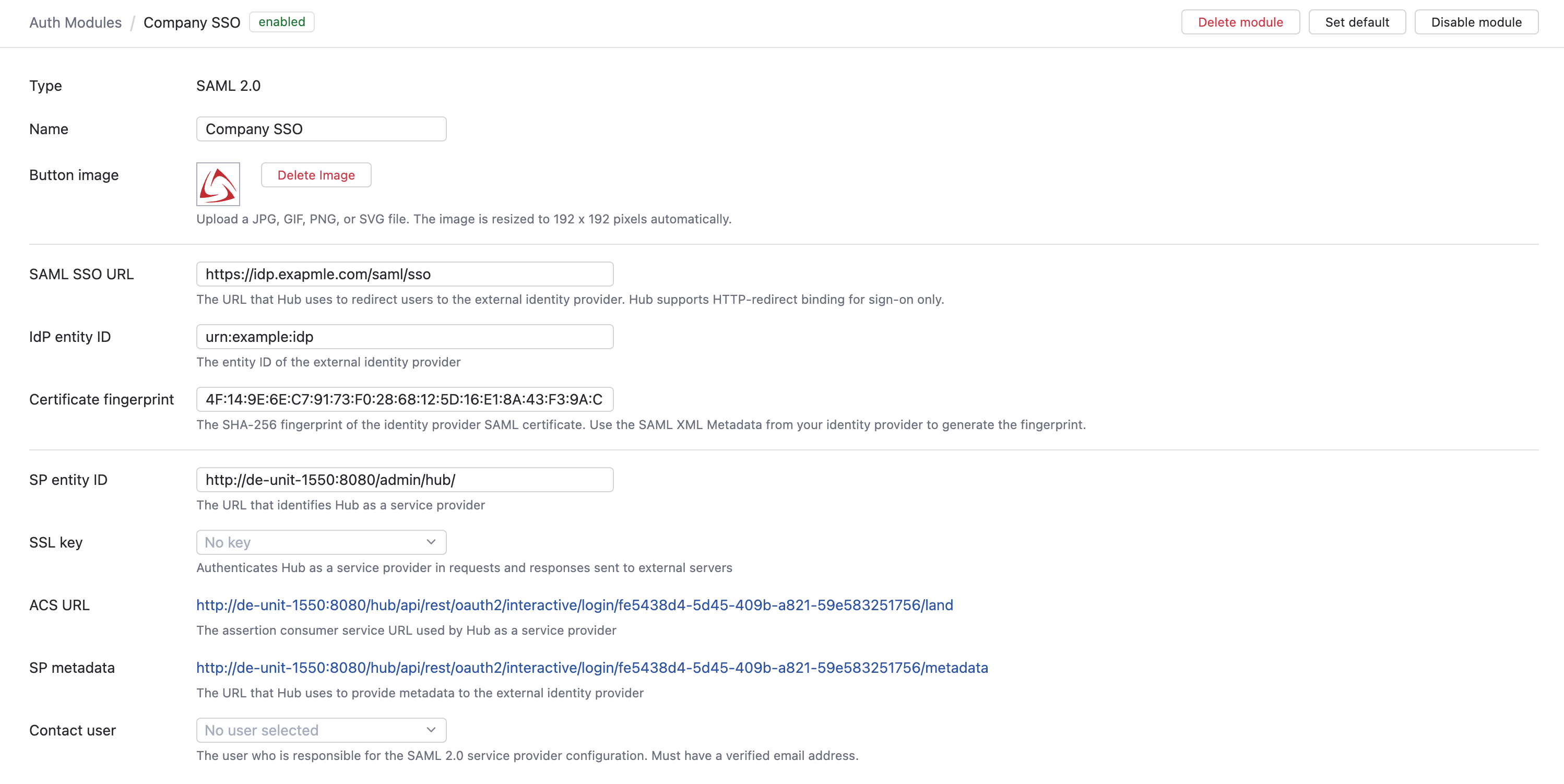Open the ACS URL link
Screen dimensions: 1564x784
[574, 605]
